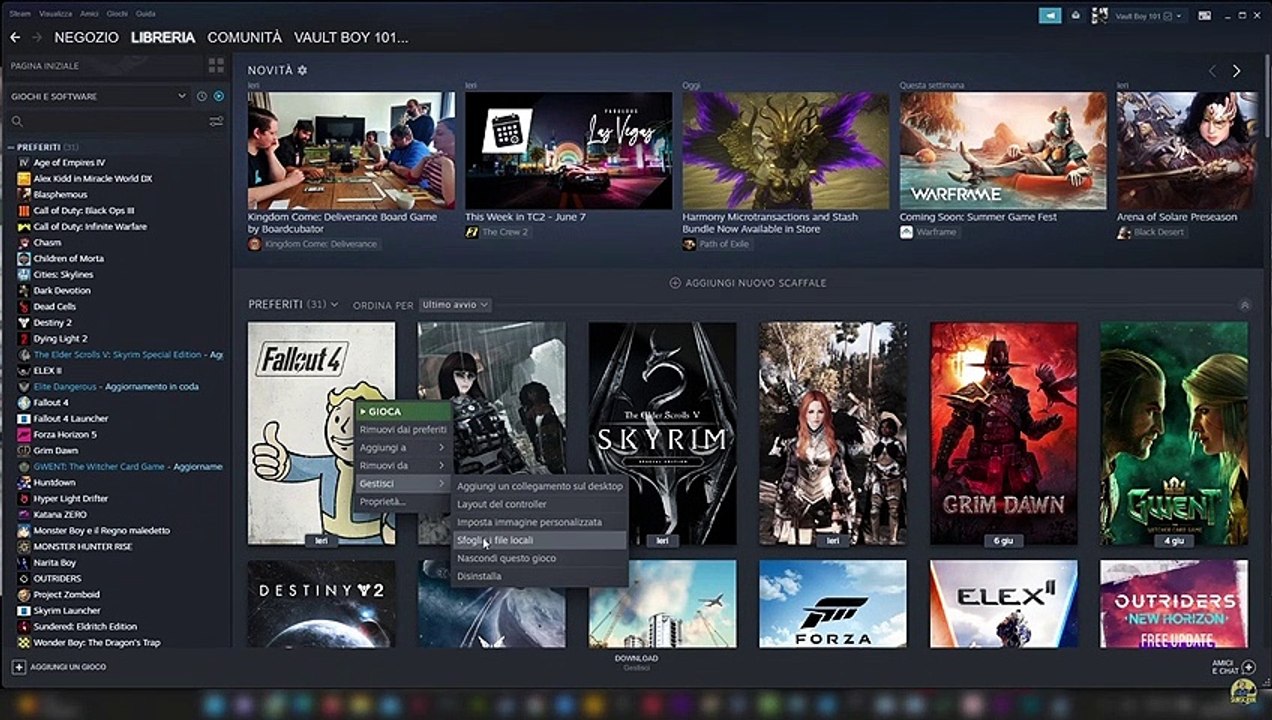Click the Destiny 2 sidebar icon
The image size is (1272, 720).
(x=24, y=322)
